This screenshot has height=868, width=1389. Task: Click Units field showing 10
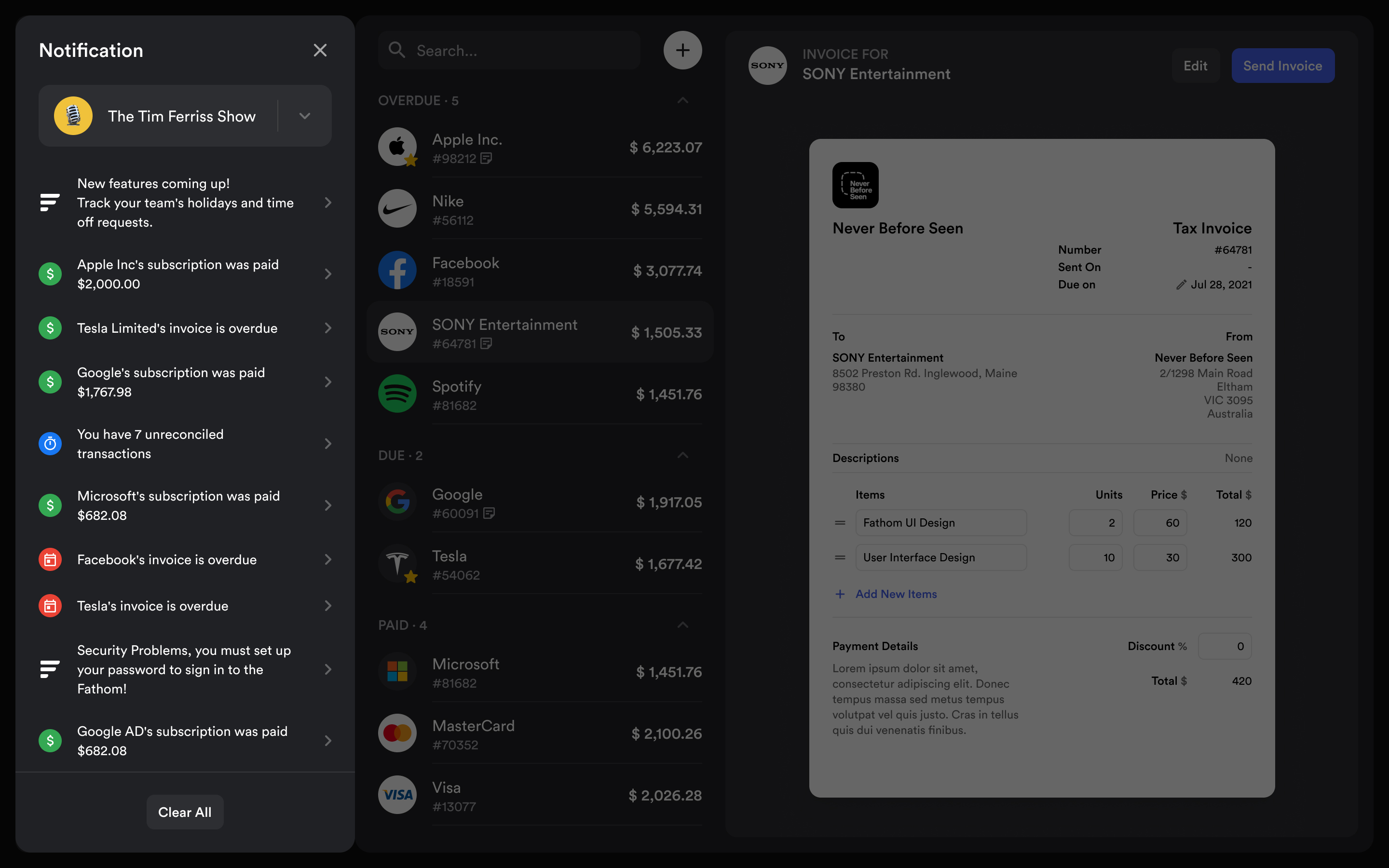click(x=1095, y=557)
